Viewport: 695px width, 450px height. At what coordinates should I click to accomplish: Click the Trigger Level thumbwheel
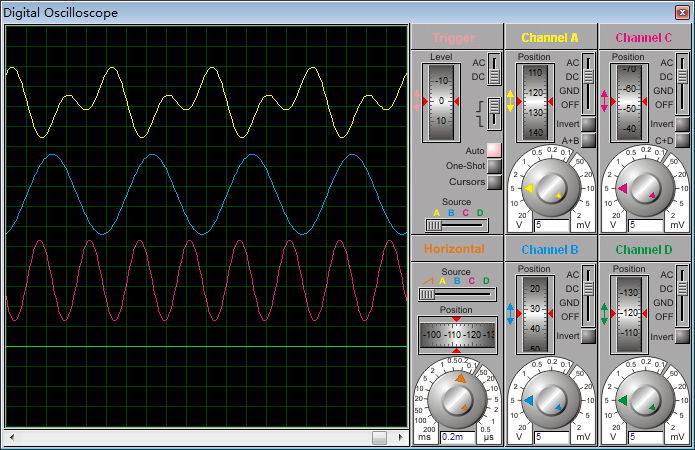pos(441,102)
